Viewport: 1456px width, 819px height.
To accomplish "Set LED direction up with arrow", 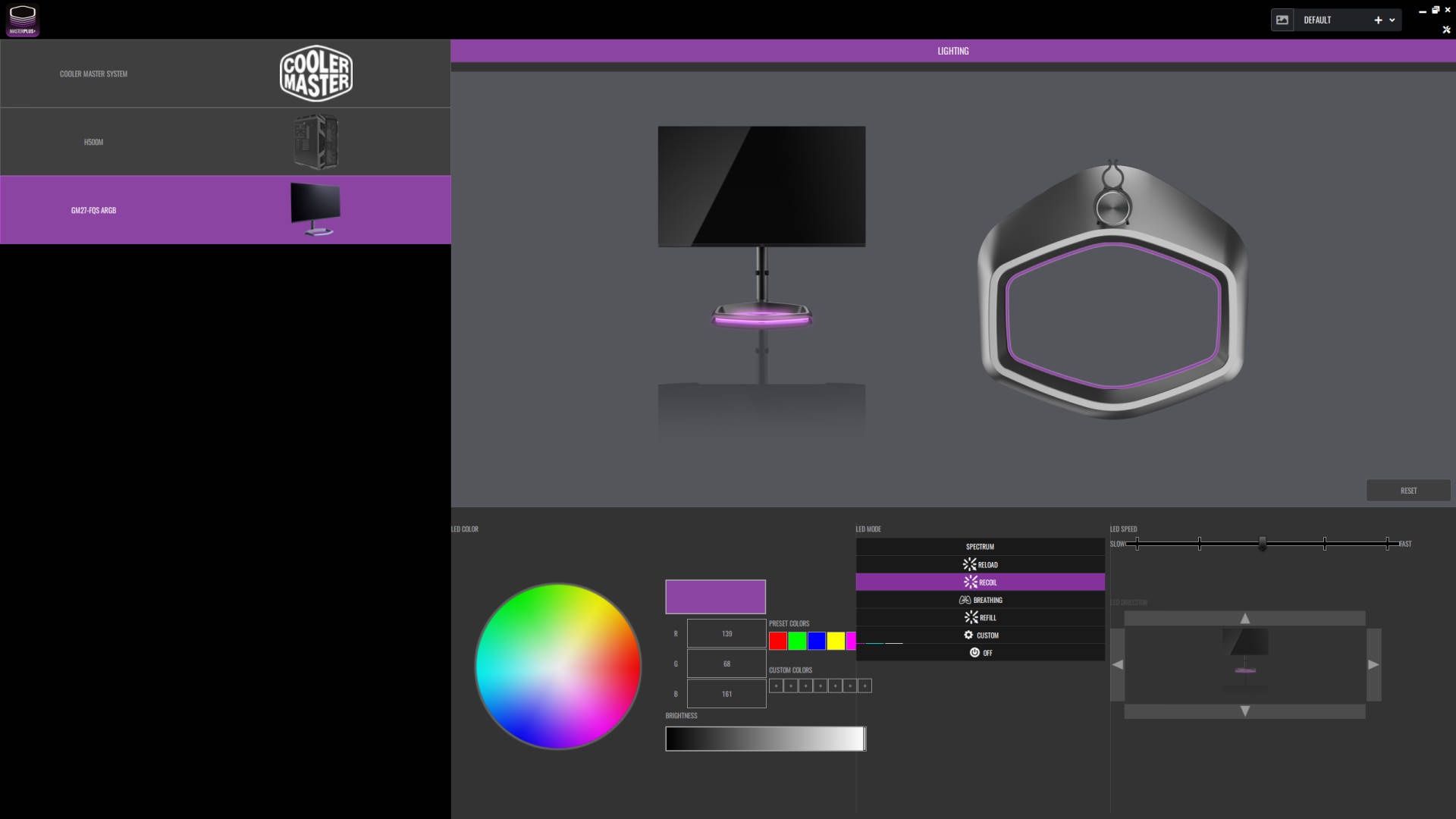I will [1244, 619].
